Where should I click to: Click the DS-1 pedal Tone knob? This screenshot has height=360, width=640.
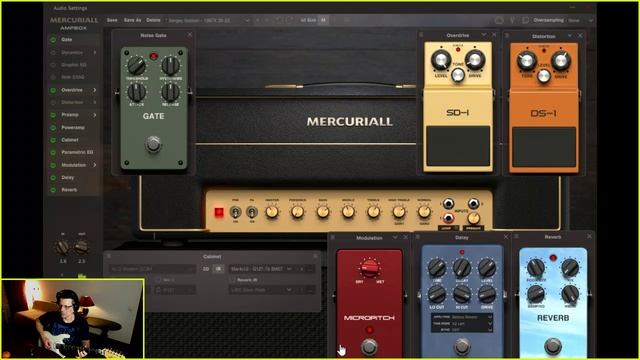527,61
